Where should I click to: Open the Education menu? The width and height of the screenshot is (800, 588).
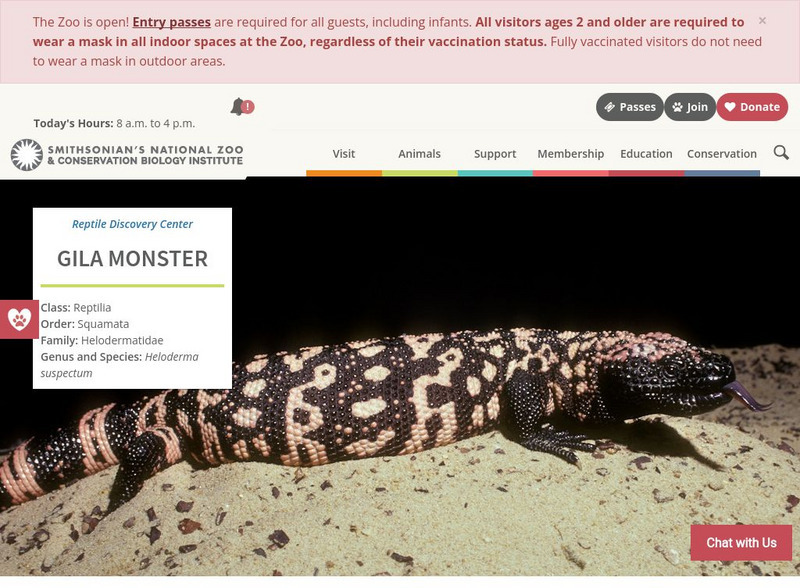[646, 154]
